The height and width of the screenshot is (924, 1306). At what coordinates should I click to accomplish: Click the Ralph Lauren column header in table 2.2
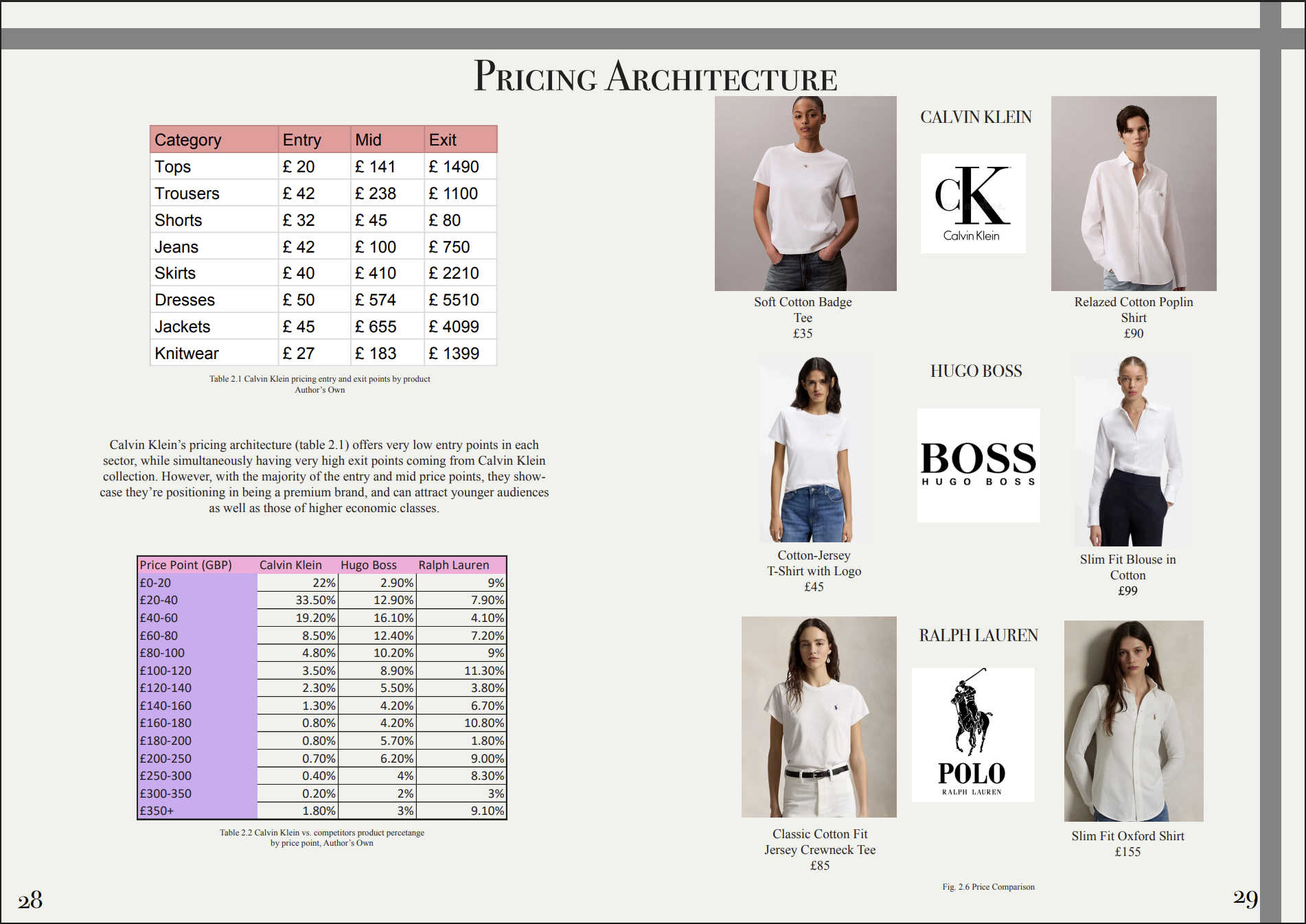[x=454, y=565]
